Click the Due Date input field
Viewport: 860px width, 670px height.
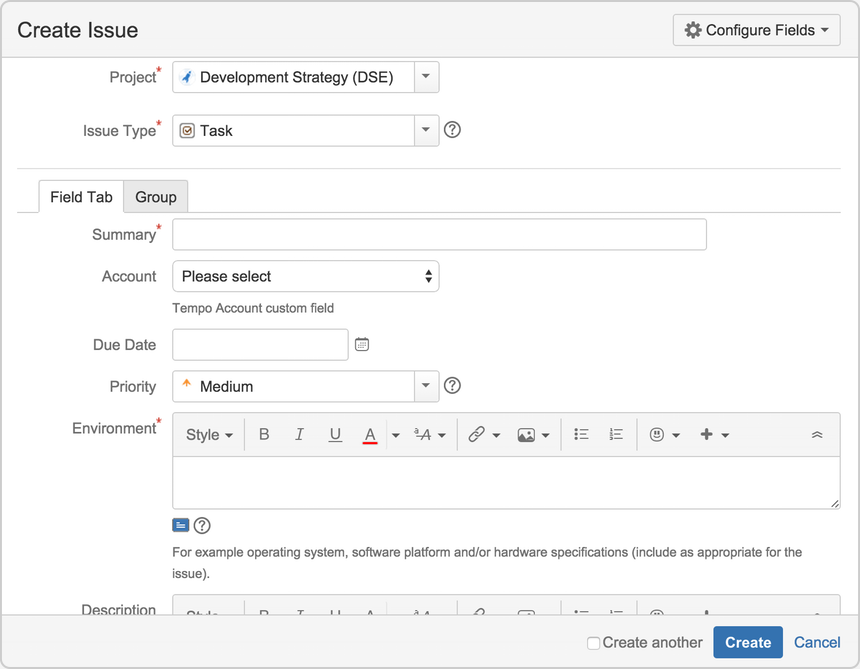[260, 344]
